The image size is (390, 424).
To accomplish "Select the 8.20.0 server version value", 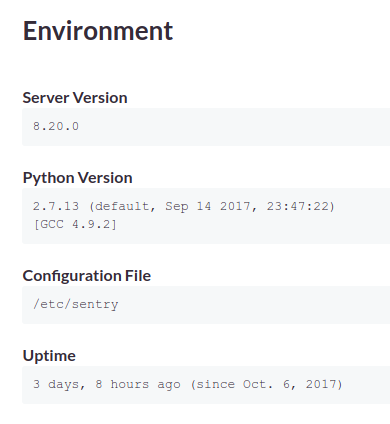I will click(56, 126).
